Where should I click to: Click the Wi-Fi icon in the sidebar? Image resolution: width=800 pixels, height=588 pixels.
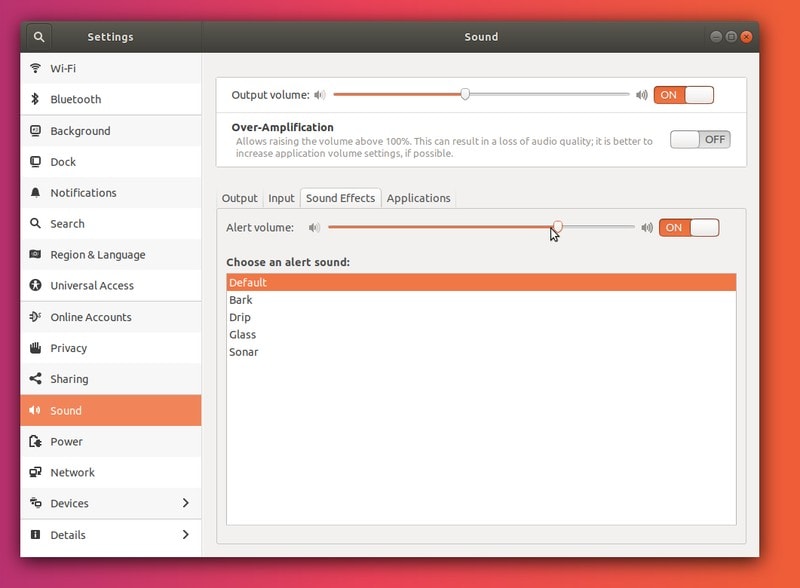click(36, 68)
